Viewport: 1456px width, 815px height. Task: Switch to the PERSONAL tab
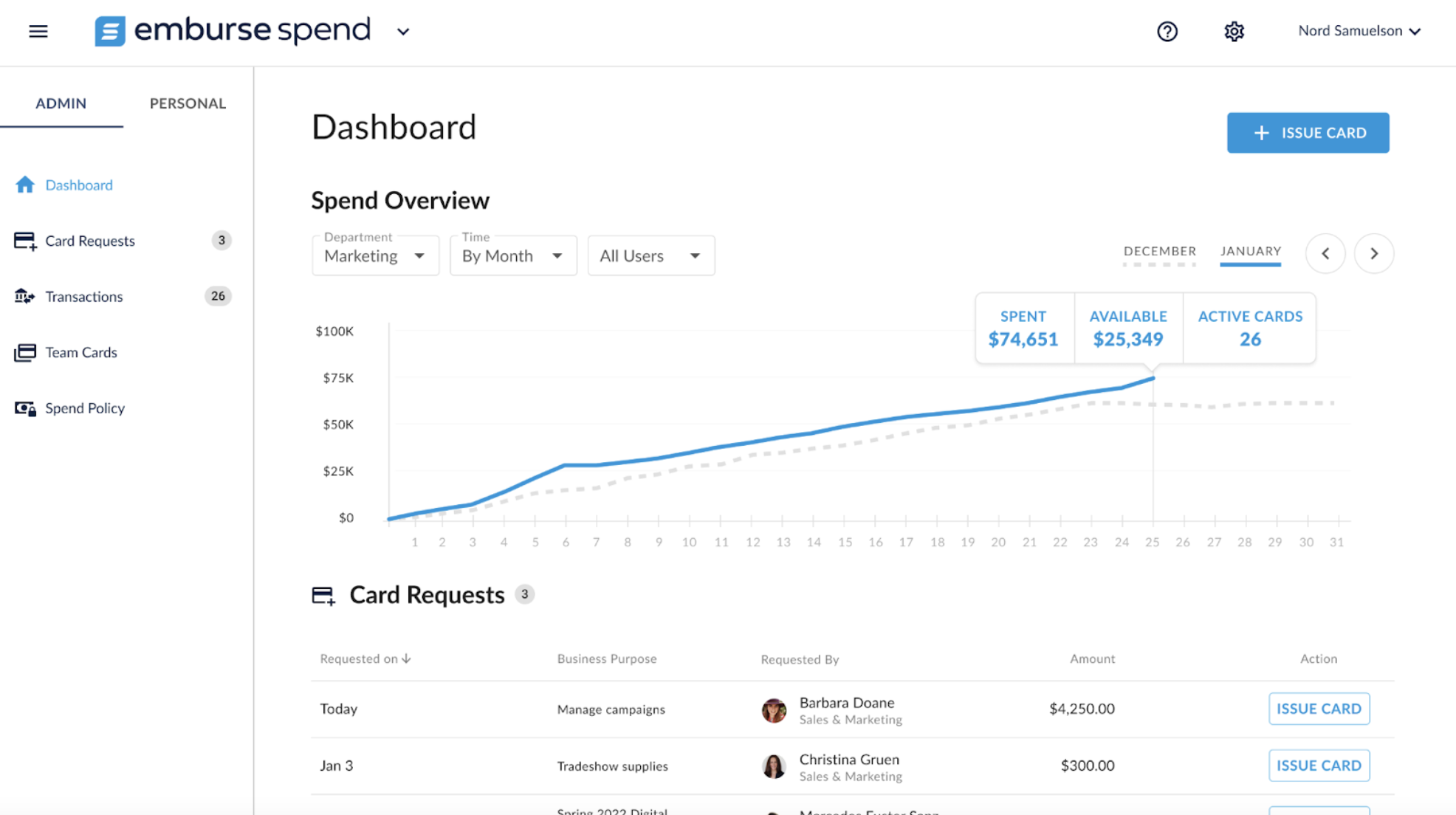(x=188, y=103)
